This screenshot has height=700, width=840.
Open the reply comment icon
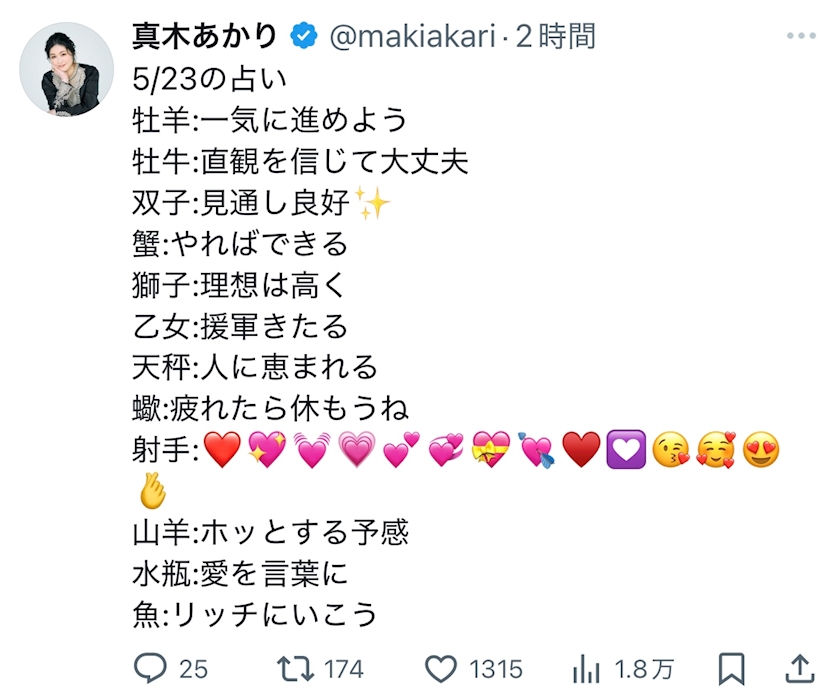click(150, 669)
